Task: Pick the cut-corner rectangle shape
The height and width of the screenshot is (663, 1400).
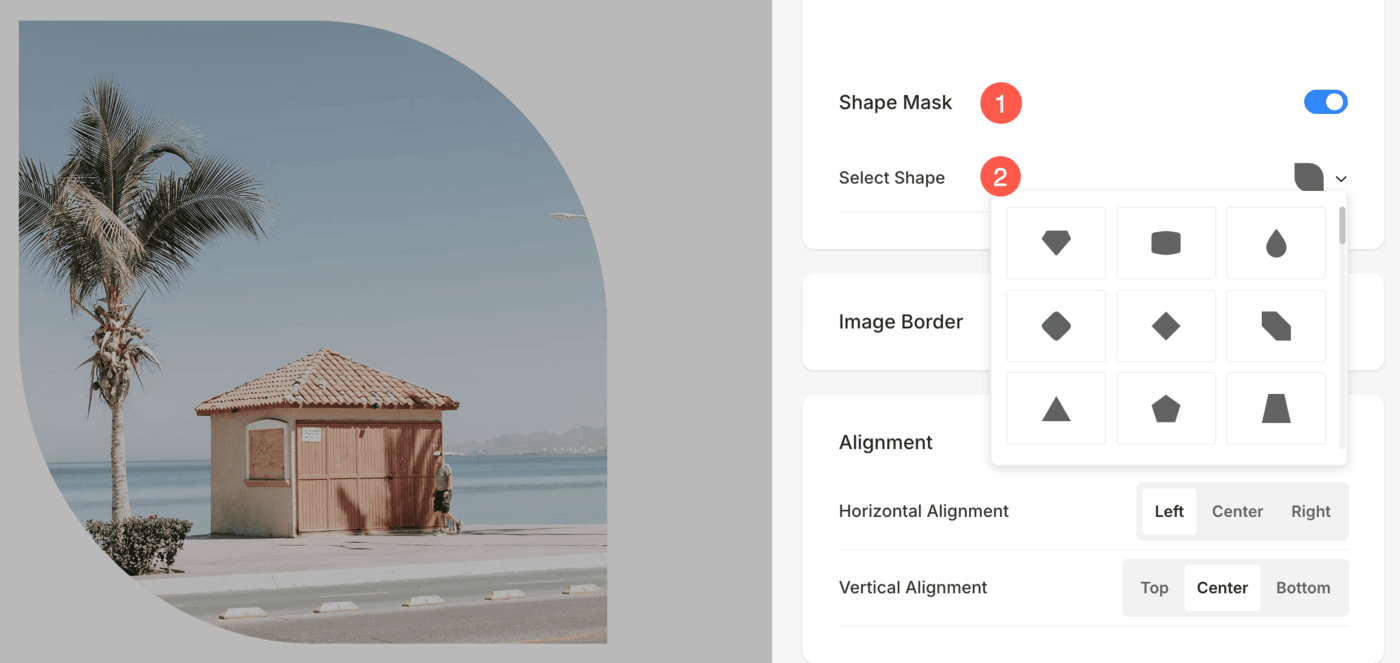Action: (x=1276, y=326)
